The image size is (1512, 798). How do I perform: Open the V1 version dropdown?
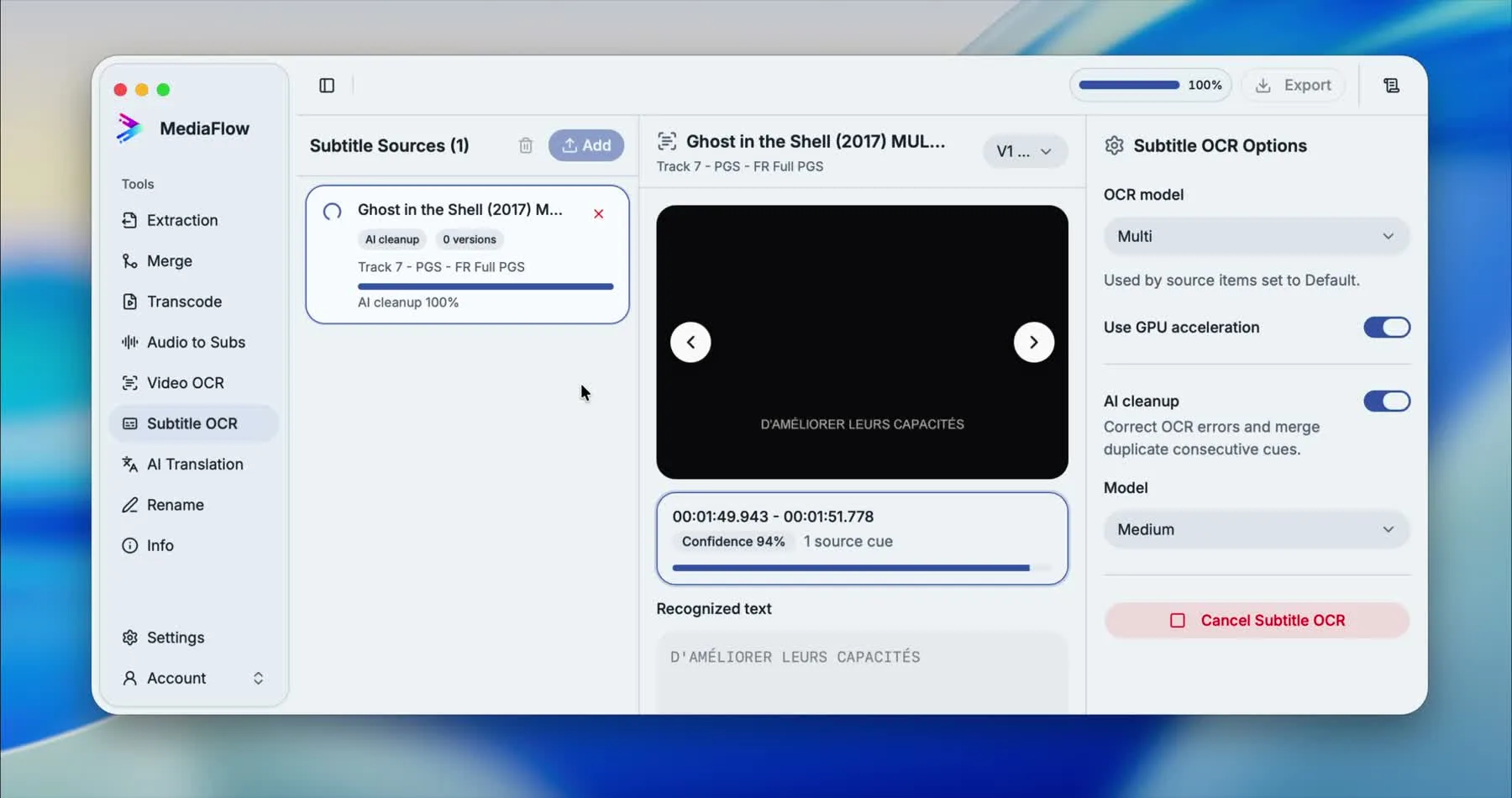(1025, 152)
